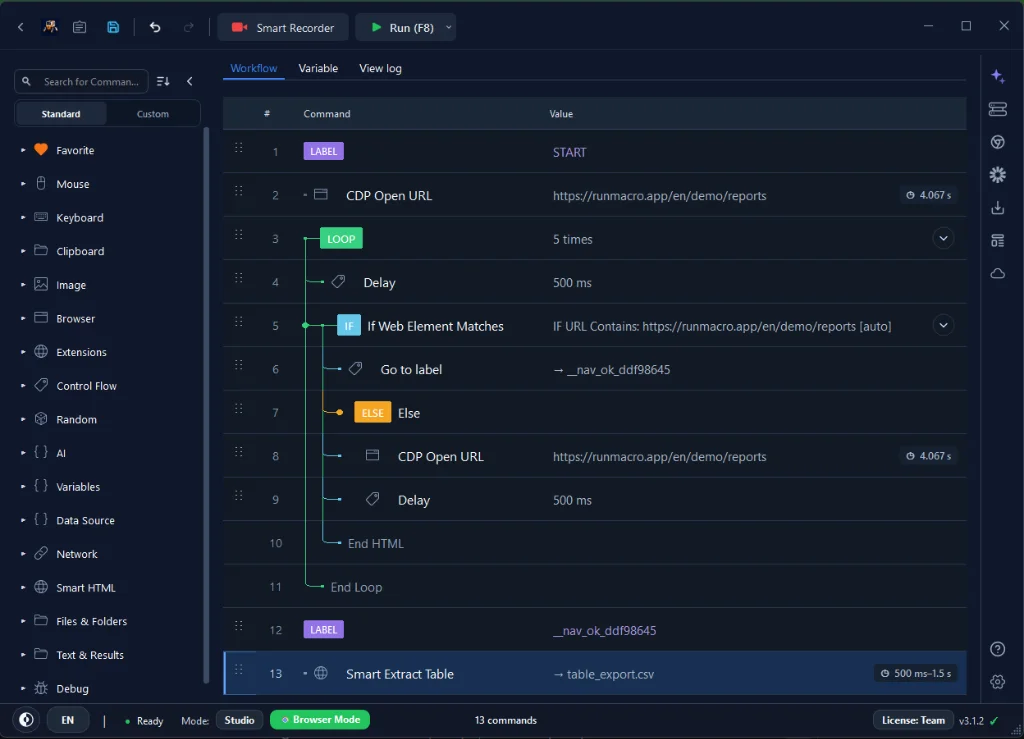Expand the LOOP row 3 chevron
The width and height of the screenshot is (1024, 739).
pos(943,238)
